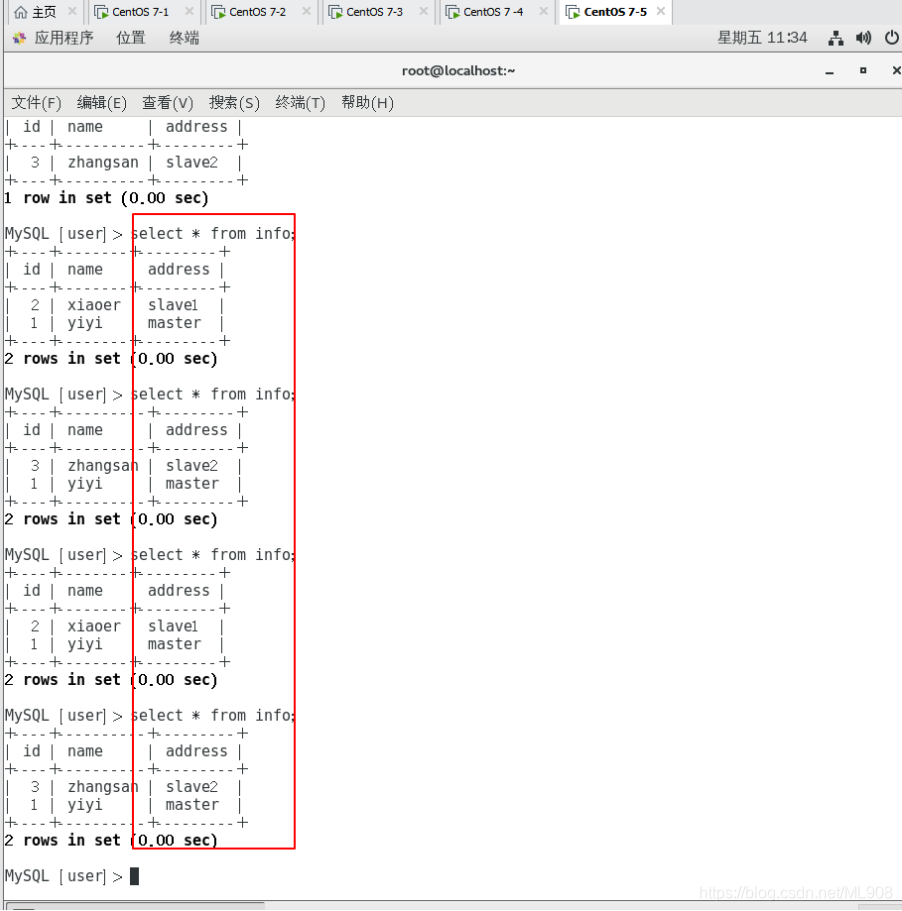Screen dimensions: 902x911
Task: Close the 主页 home tab
Action: point(72,11)
